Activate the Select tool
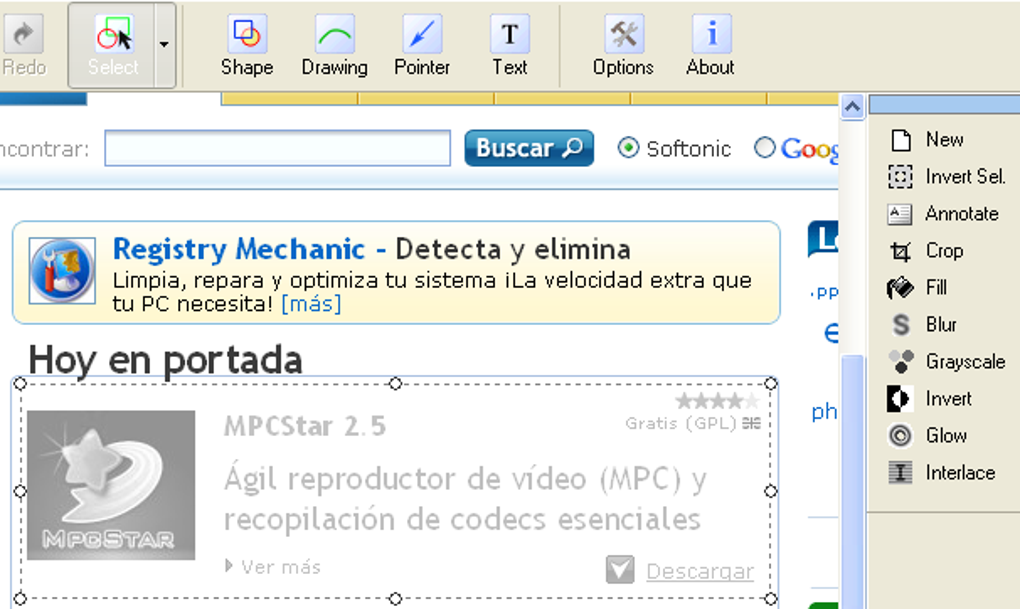This screenshot has height=609, width=1020. pos(113,46)
